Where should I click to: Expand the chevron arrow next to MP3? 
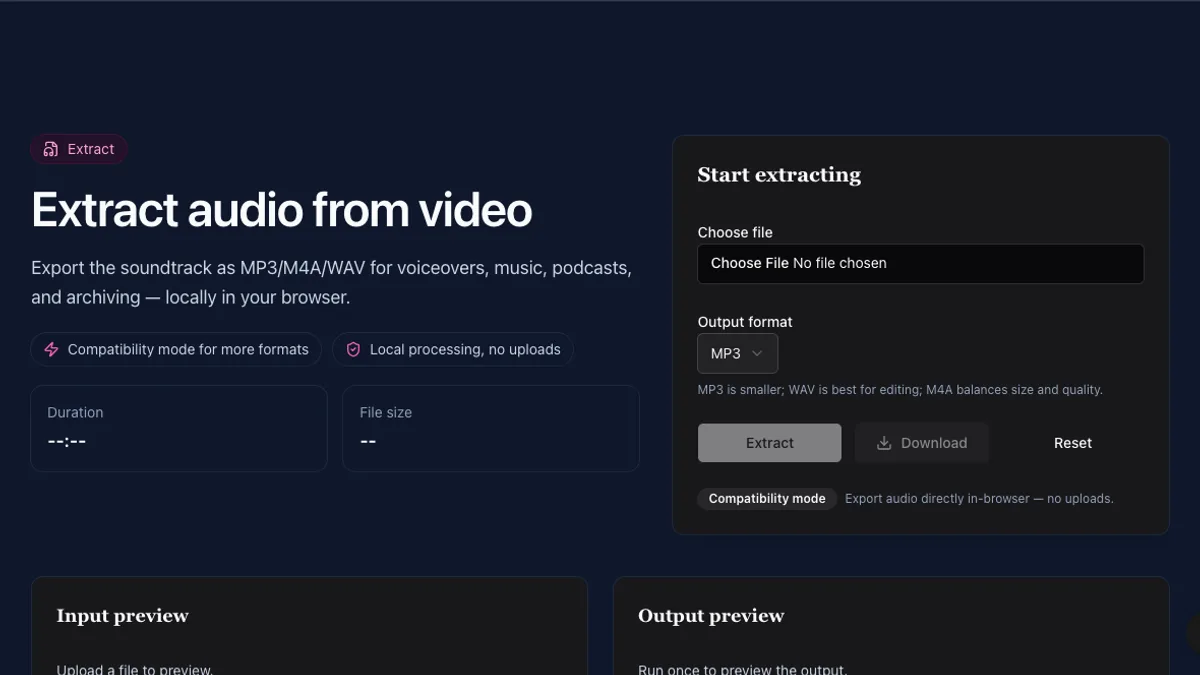coord(757,353)
